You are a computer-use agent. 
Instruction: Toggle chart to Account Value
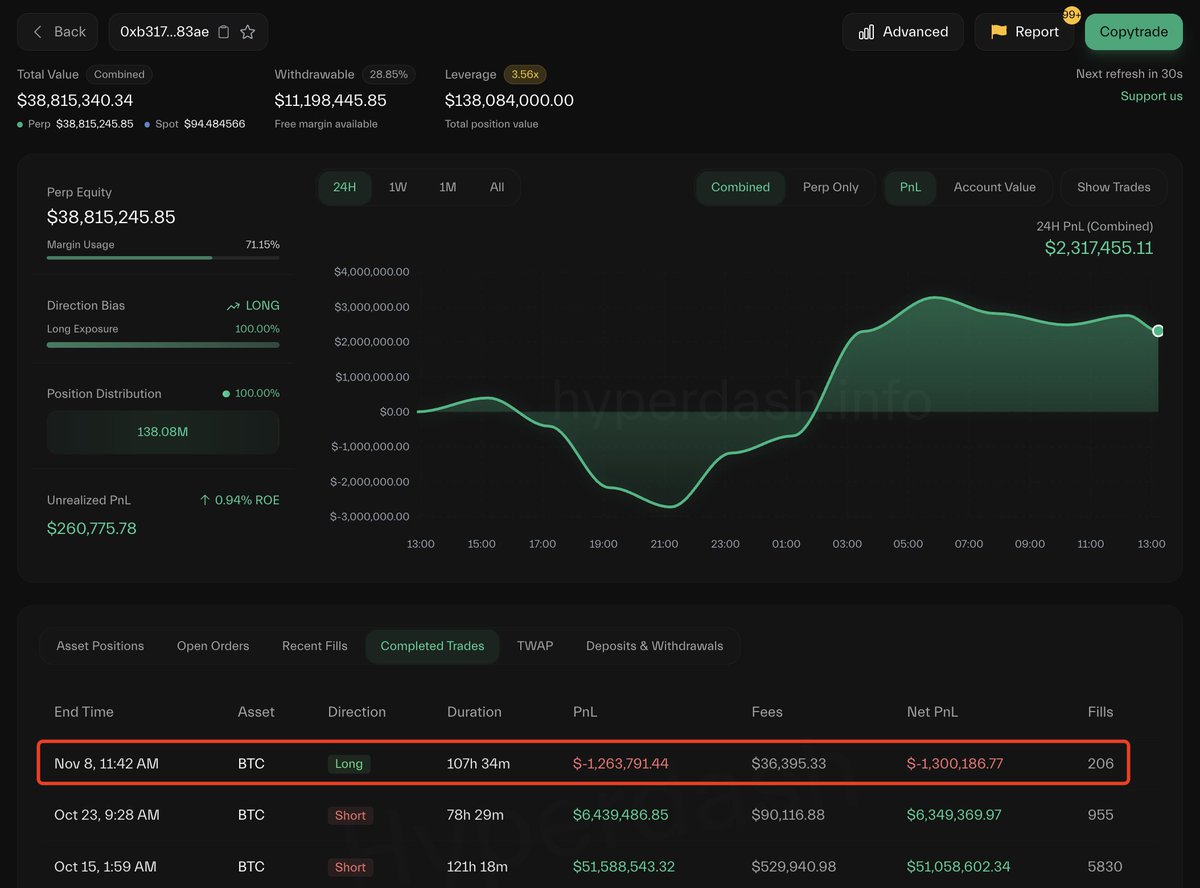pyautogui.click(x=994, y=187)
